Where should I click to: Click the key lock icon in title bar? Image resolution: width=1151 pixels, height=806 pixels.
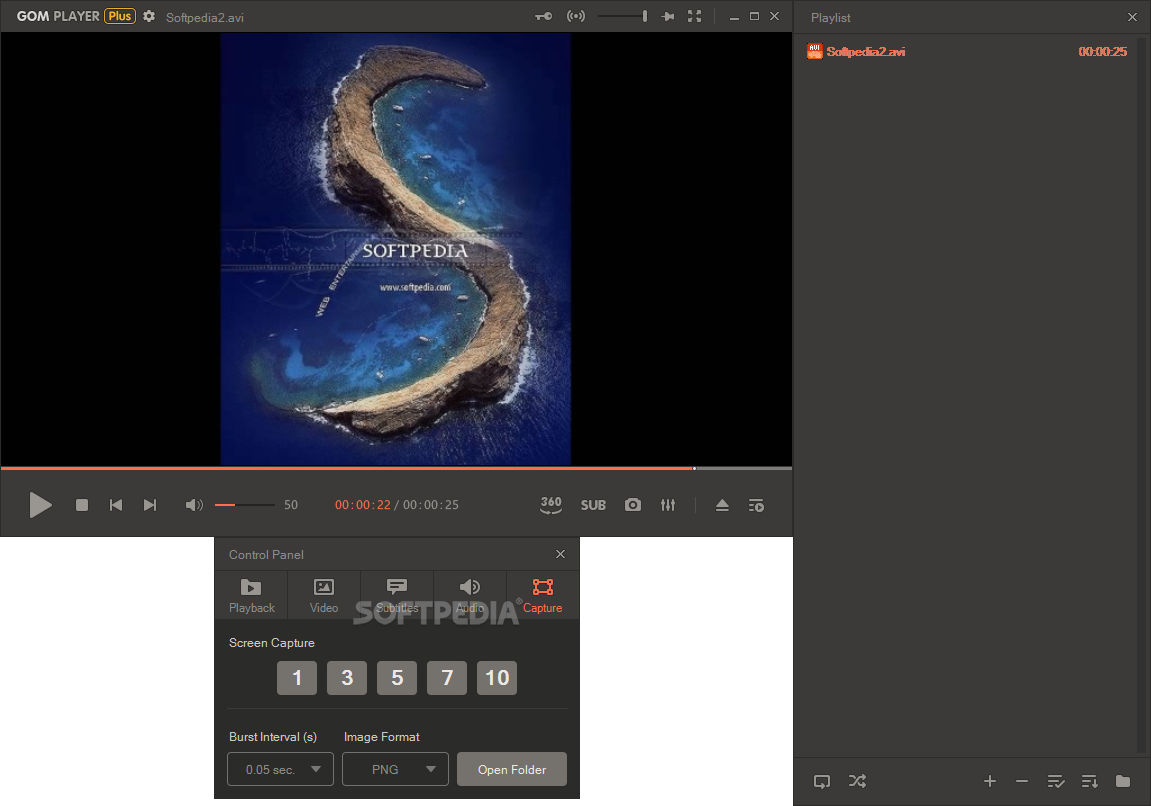click(x=543, y=16)
